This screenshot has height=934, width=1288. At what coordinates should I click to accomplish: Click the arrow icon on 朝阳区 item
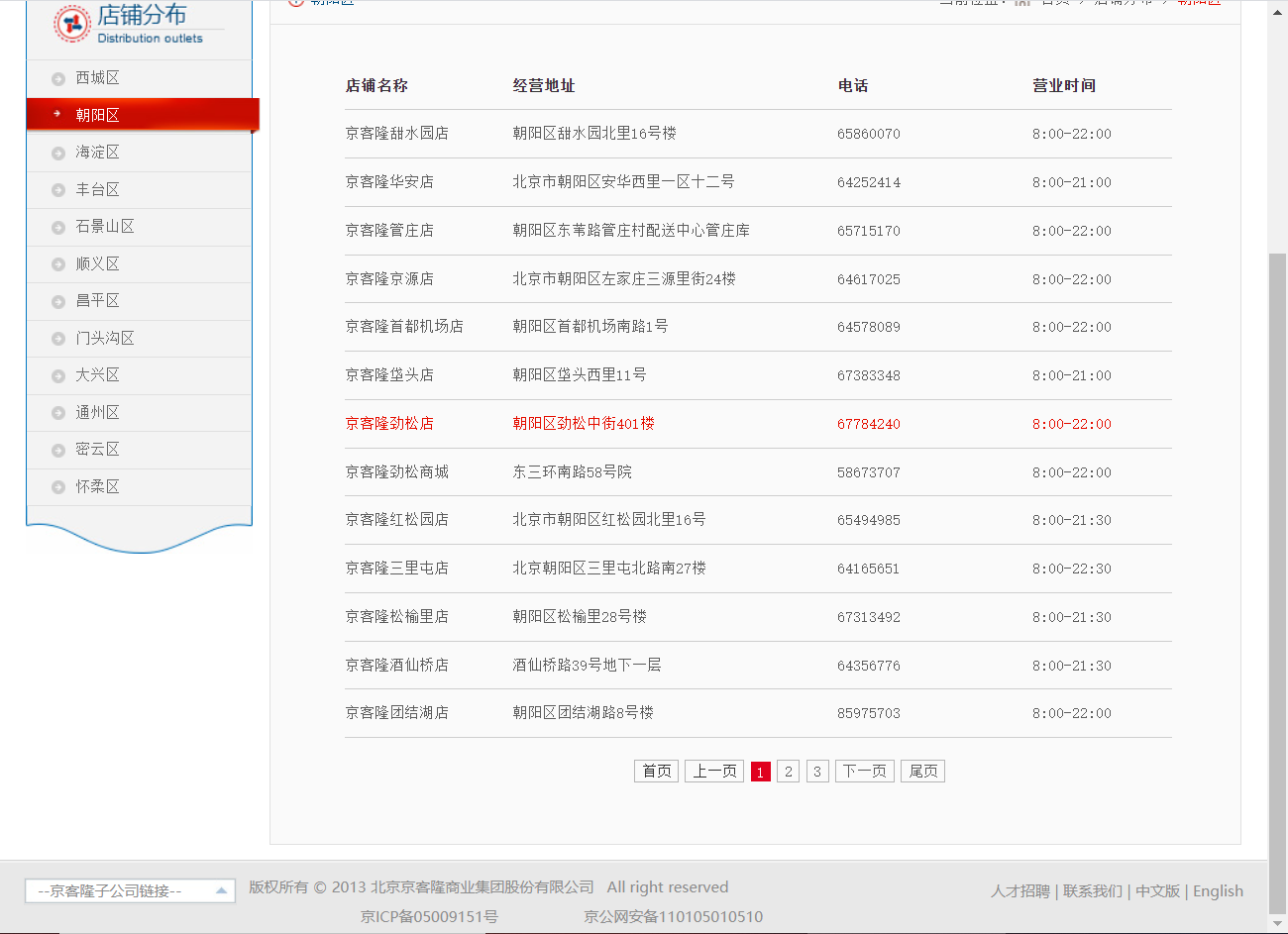click(56, 114)
